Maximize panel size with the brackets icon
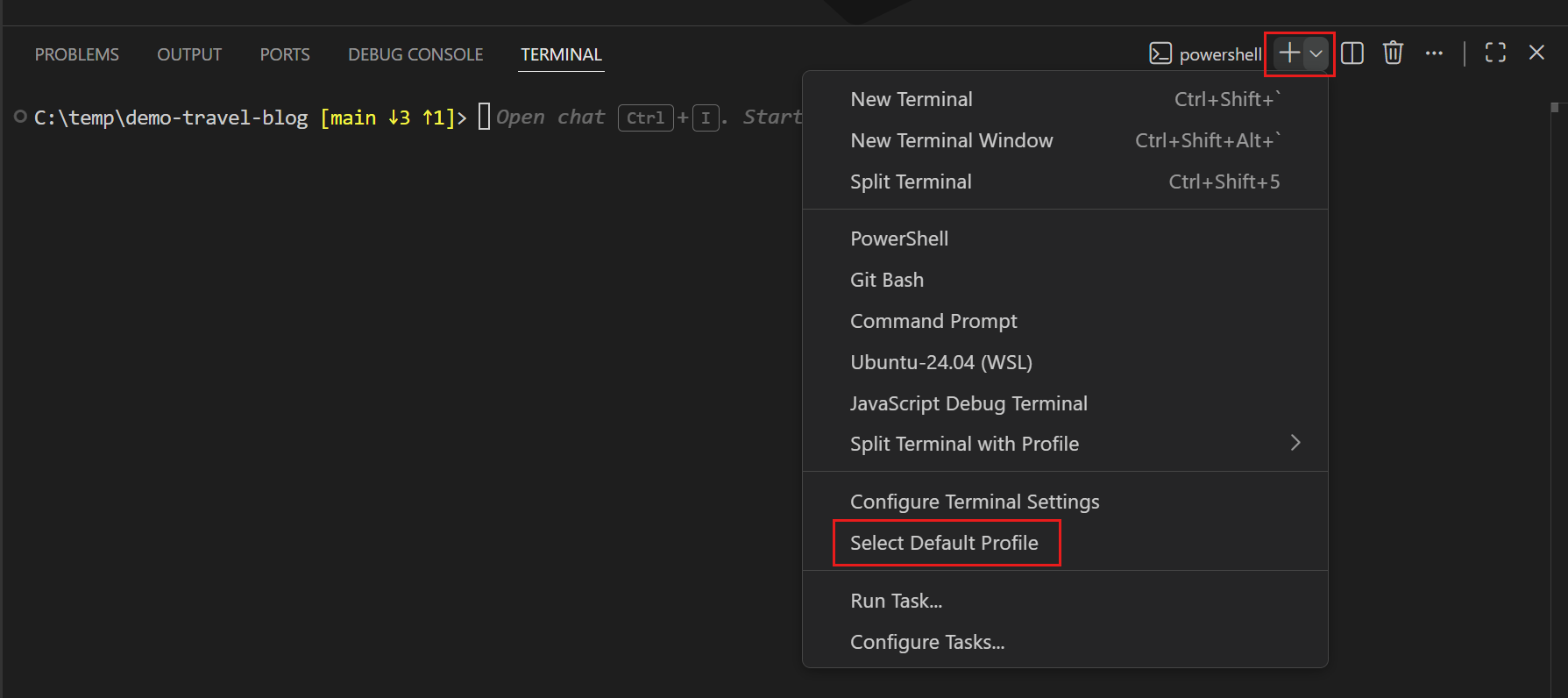 pos(1495,53)
